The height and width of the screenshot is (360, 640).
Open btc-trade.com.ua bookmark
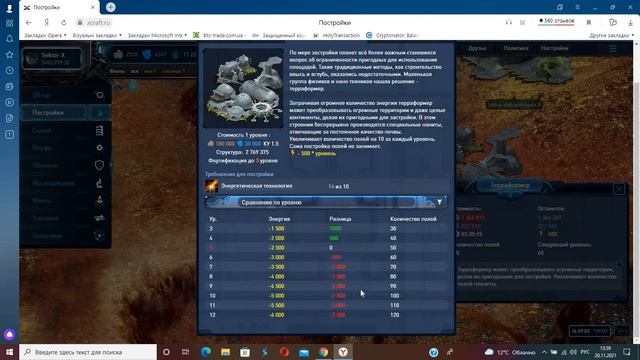click(x=219, y=36)
